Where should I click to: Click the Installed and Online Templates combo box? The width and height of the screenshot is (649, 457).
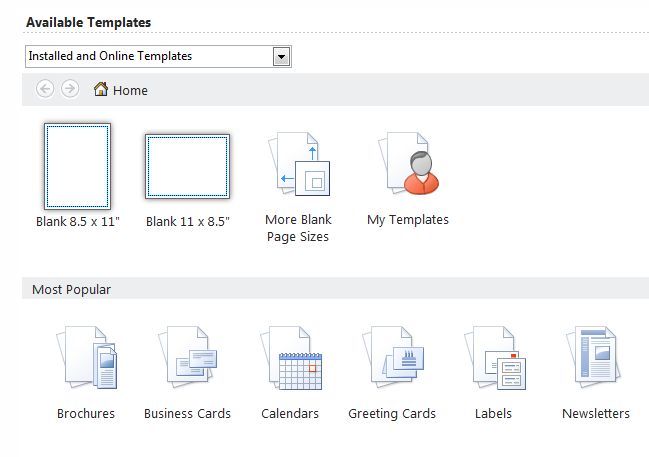pos(158,57)
